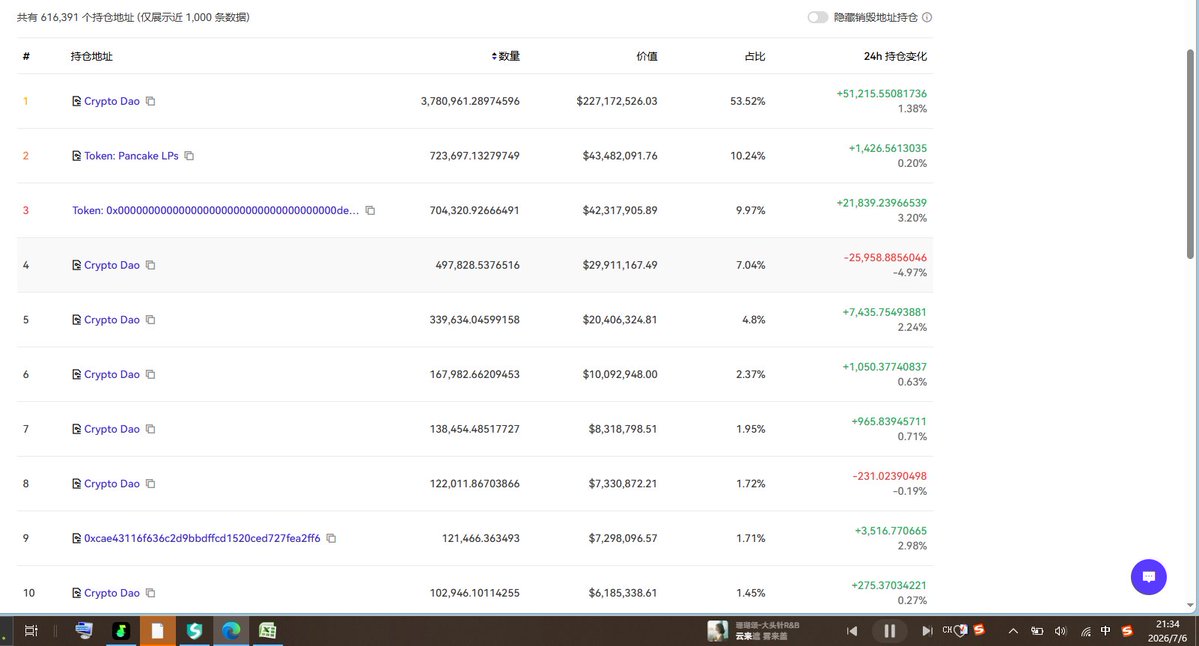Click the contract icon beside Token: Pancake LPs
The image size is (1199, 646).
tap(76, 155)
